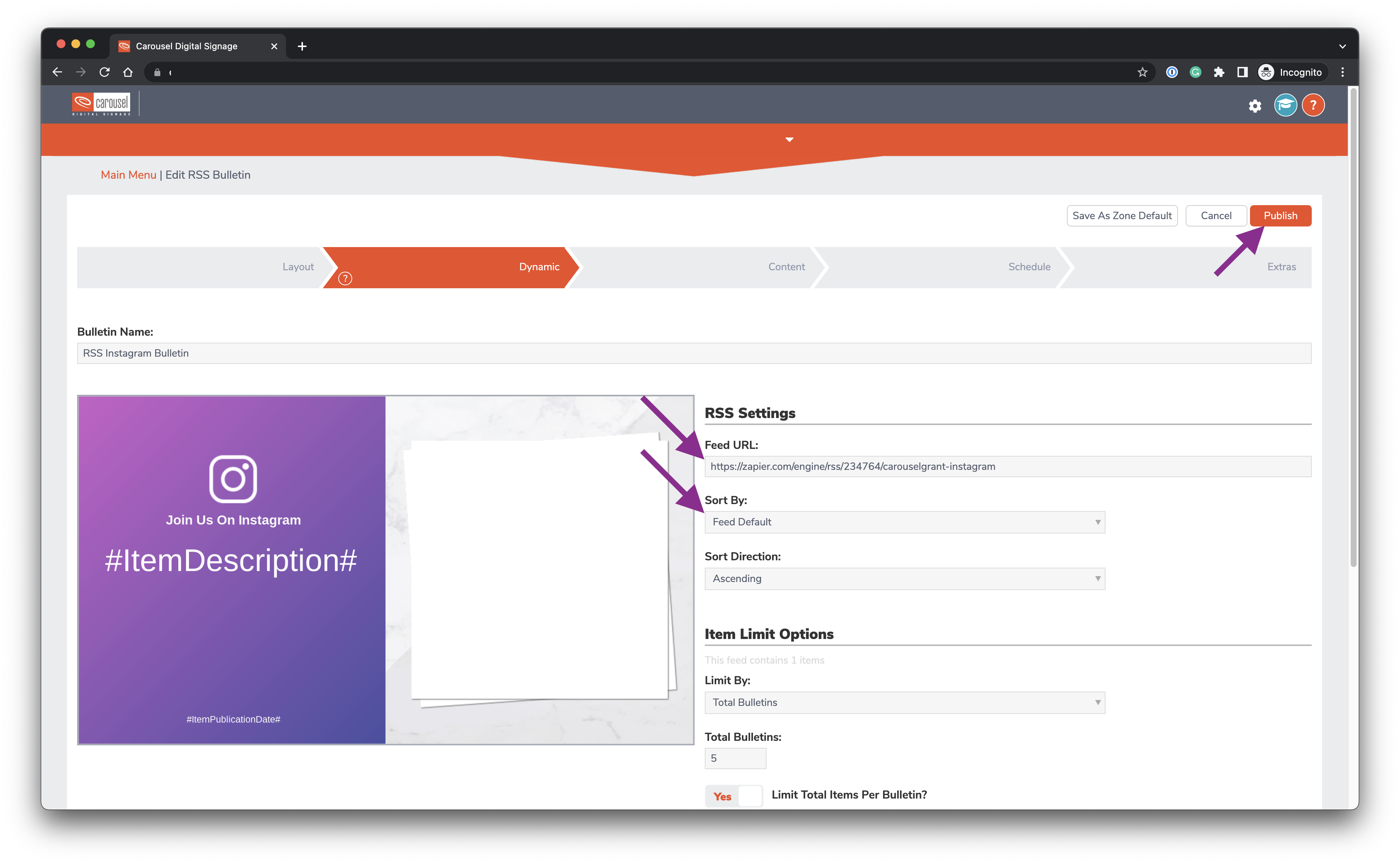Click the browser home icon
The height and width of the screenshot is (864, 1400).
click(128, 72)
